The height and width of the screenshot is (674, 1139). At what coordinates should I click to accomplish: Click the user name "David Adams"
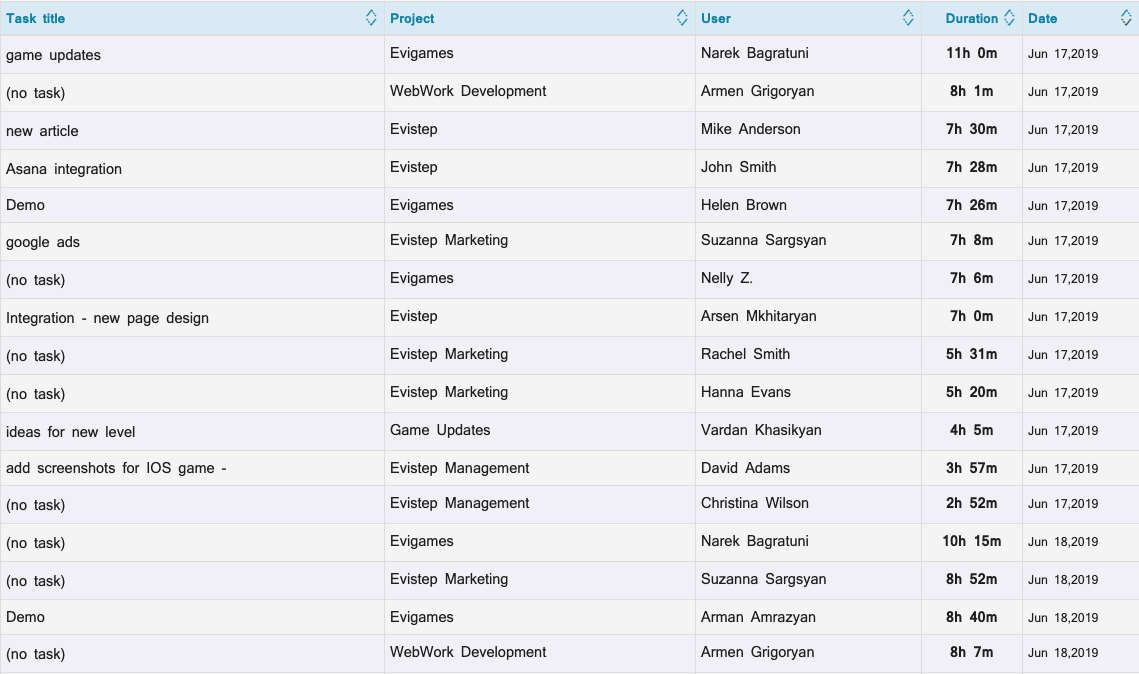(x=745, y=468)
